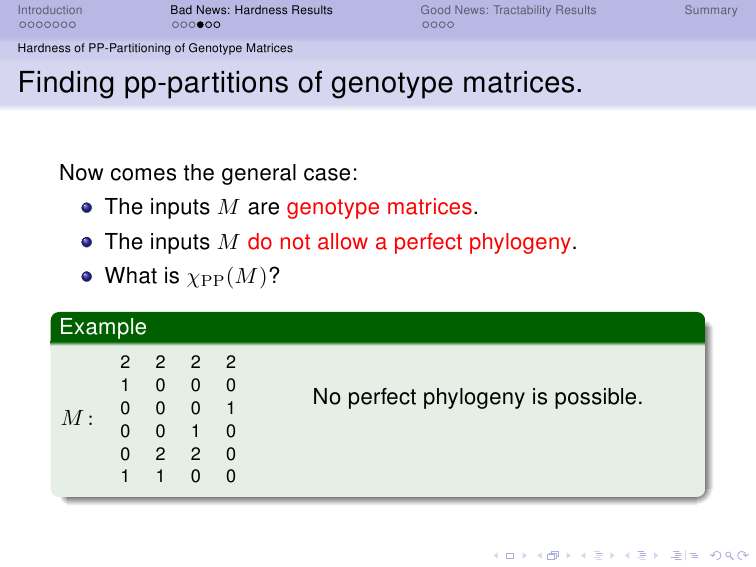Click the bullet 'What is χPP(M)?'
The width and height of the screenshot is (756, 567).
(x=192, y=276)
